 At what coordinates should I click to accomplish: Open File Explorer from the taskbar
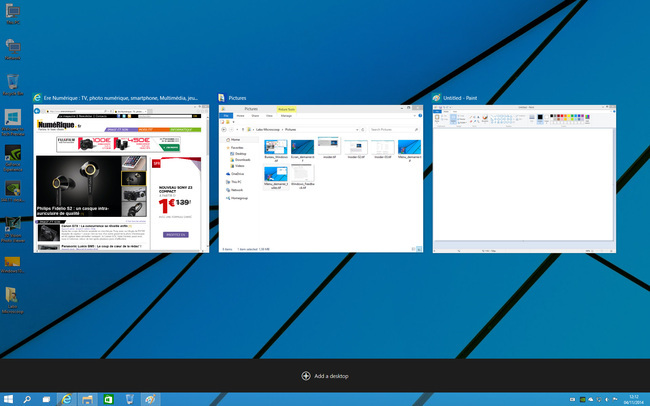coord(87,399)
